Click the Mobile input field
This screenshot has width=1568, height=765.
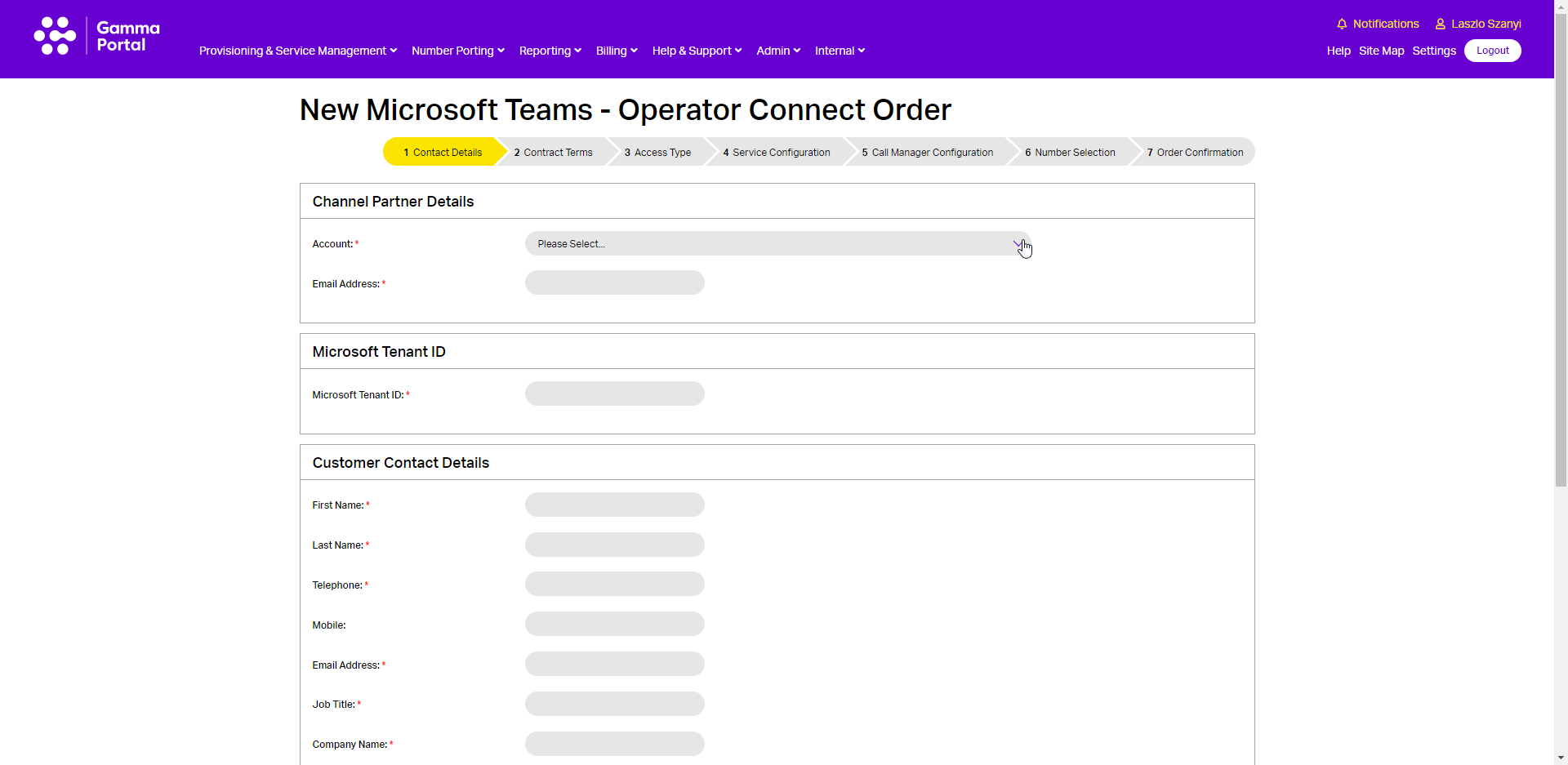pyautogui.click(x=615, y=624)
